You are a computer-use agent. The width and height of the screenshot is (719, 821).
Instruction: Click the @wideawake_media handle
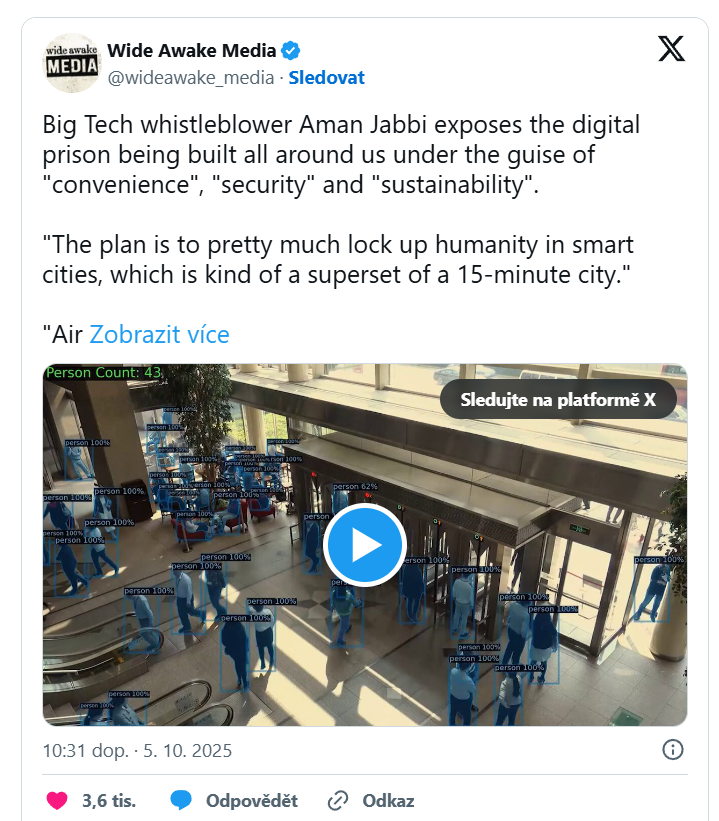point(190,77)
